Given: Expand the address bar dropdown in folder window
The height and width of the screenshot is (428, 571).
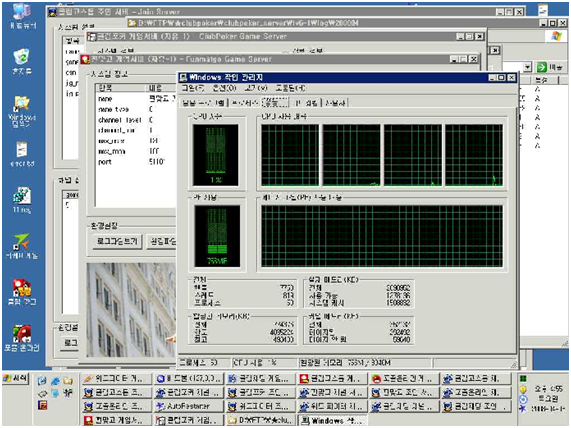Looking at the screenshot, I should pos(528,67).
